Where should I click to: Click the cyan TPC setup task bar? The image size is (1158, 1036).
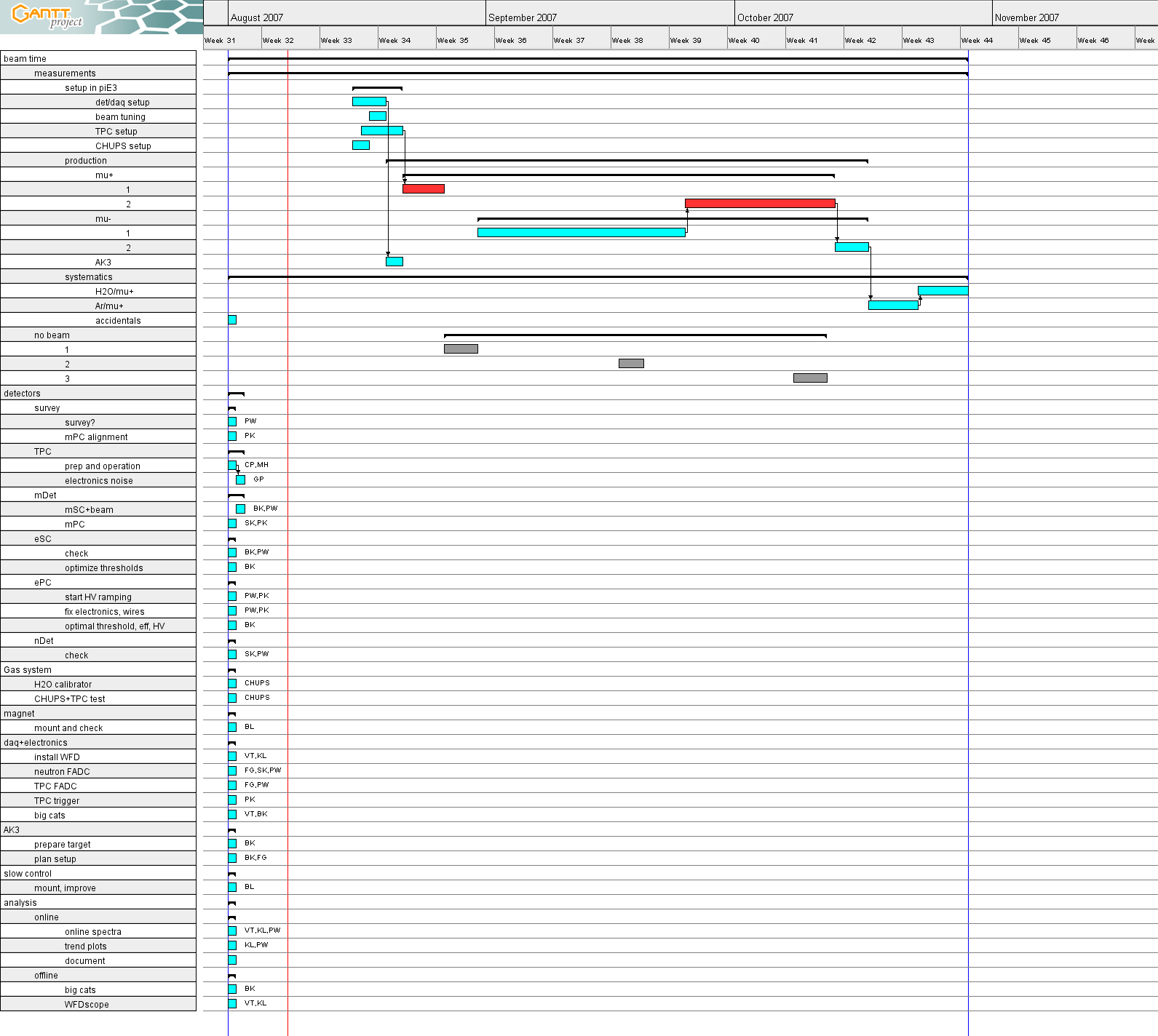pyautogui.click(x=381, y=131)
